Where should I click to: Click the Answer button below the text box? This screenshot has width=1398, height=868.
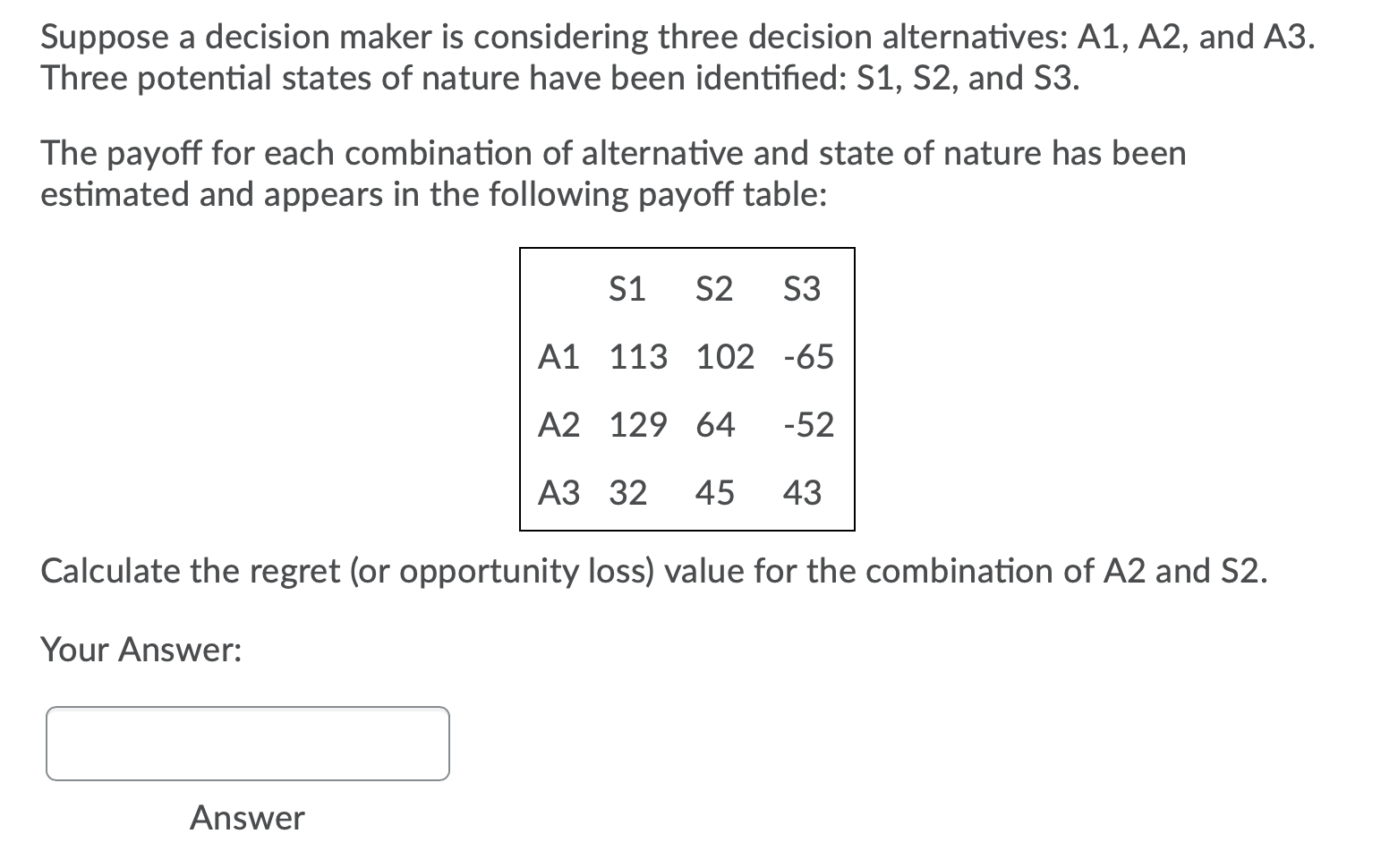246,817
